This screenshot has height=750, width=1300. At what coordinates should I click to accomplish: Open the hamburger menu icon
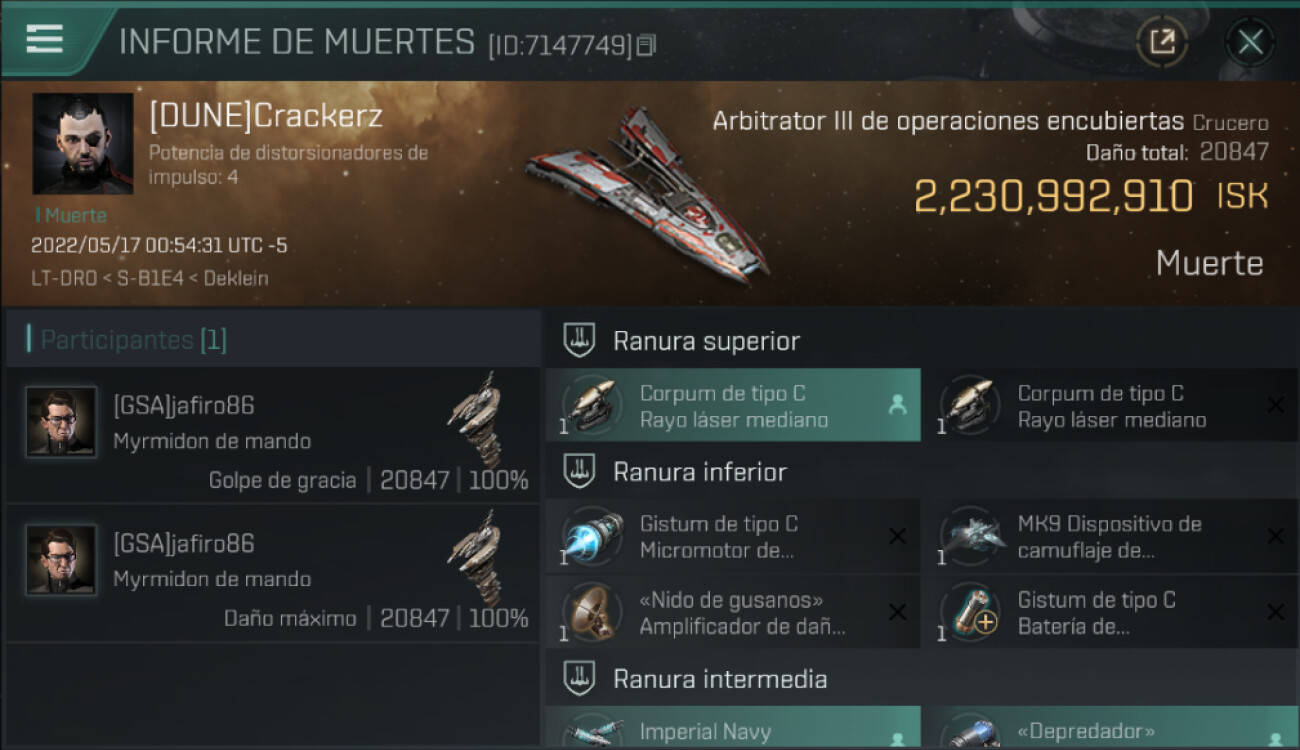(x=45, y=39)
